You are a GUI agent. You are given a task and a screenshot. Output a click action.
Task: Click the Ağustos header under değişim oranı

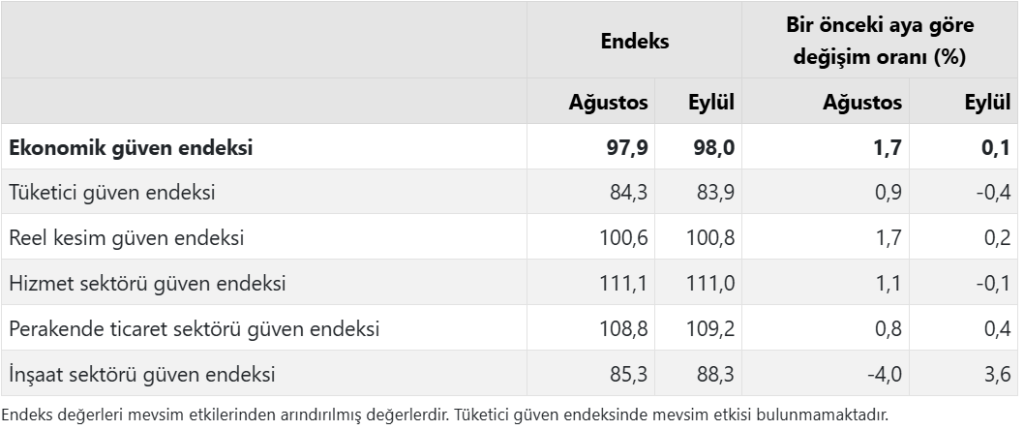coord(863,102)
